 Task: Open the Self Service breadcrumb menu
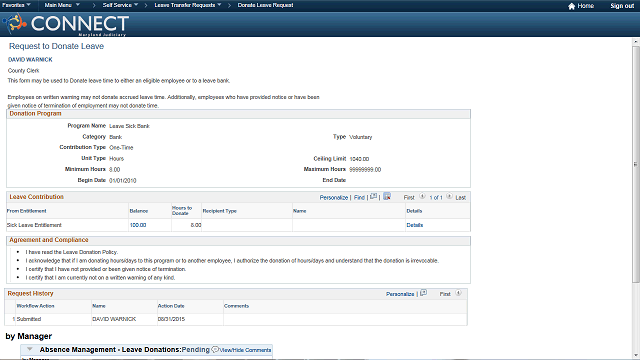pyautogui.click(x=120, y=5)
